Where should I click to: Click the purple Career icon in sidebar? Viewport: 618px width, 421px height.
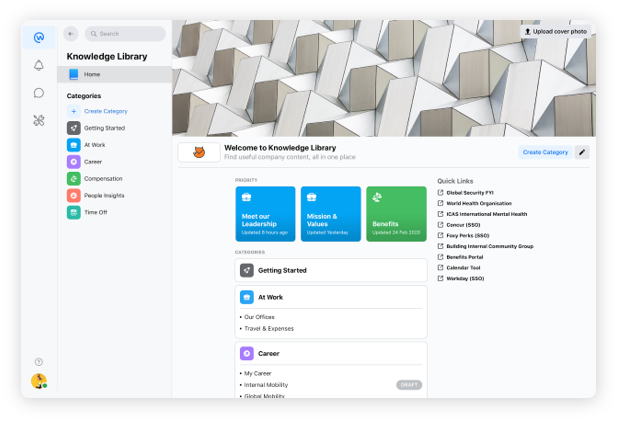(x=74, y=162)
